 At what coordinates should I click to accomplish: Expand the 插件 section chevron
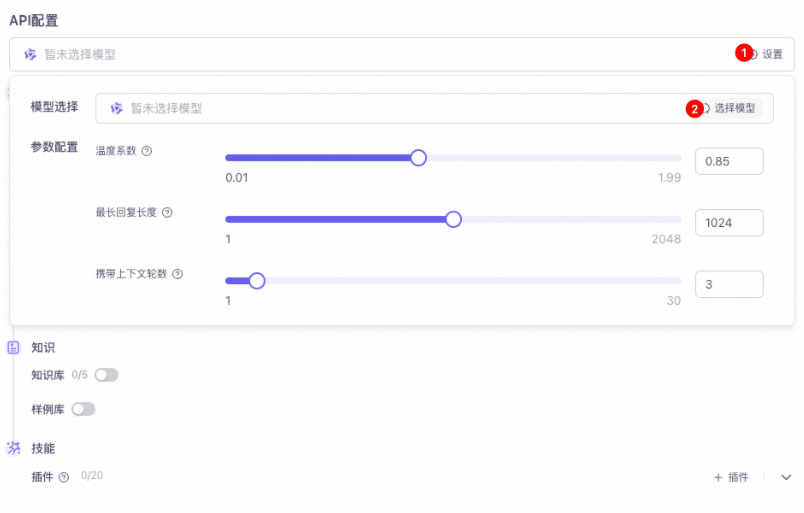coord(786,478)
